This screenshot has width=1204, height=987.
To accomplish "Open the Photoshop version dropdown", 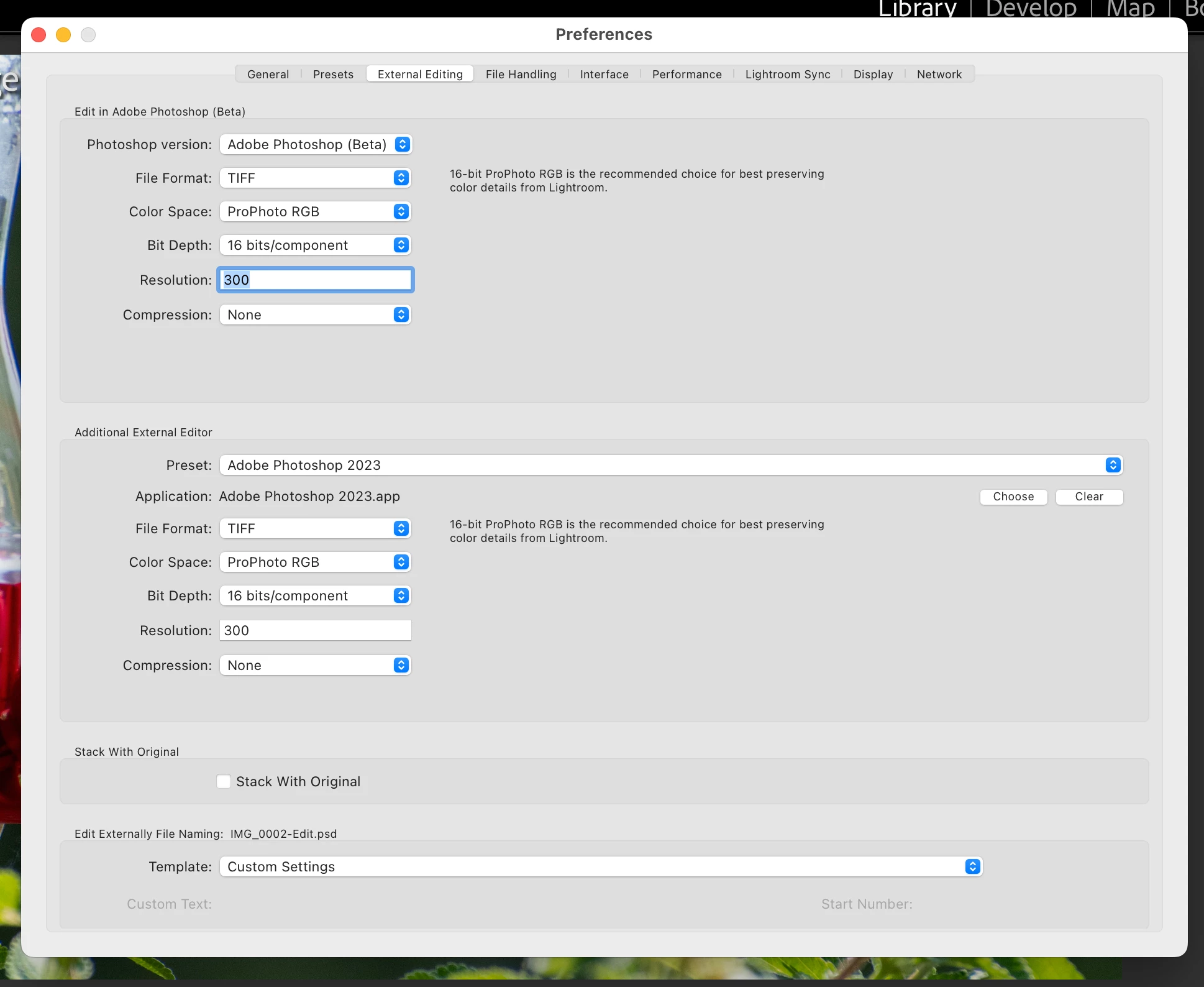I will (x=316, y=144).
